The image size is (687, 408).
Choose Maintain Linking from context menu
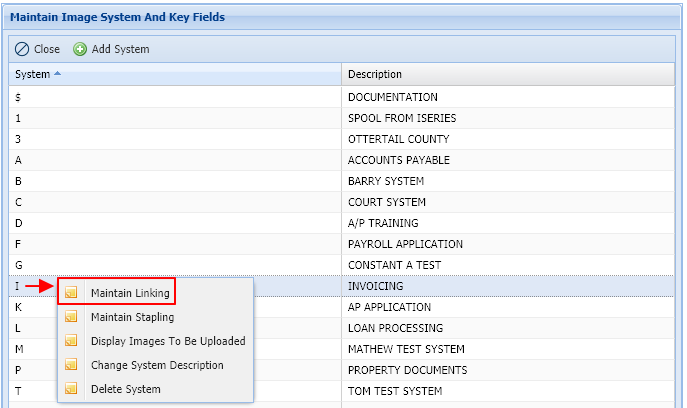(130, 293)
